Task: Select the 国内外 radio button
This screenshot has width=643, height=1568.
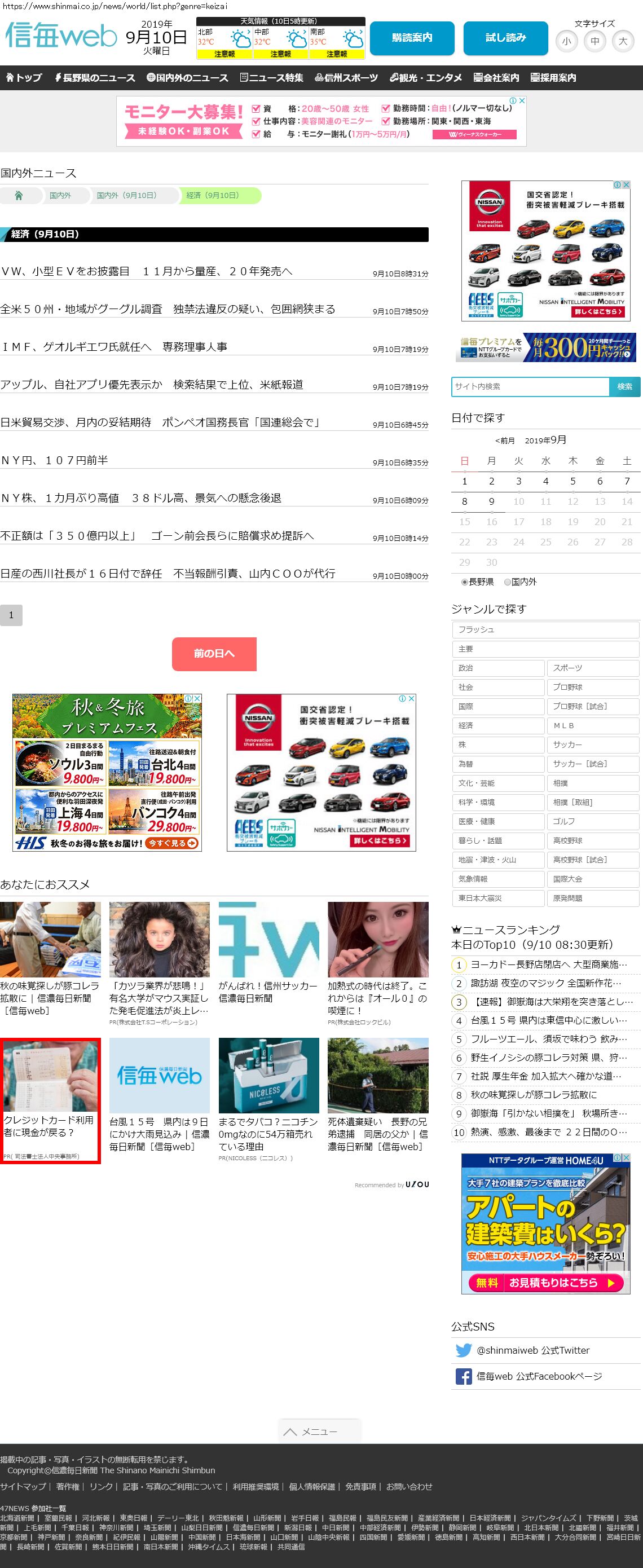Action: [x=507, y=582]
